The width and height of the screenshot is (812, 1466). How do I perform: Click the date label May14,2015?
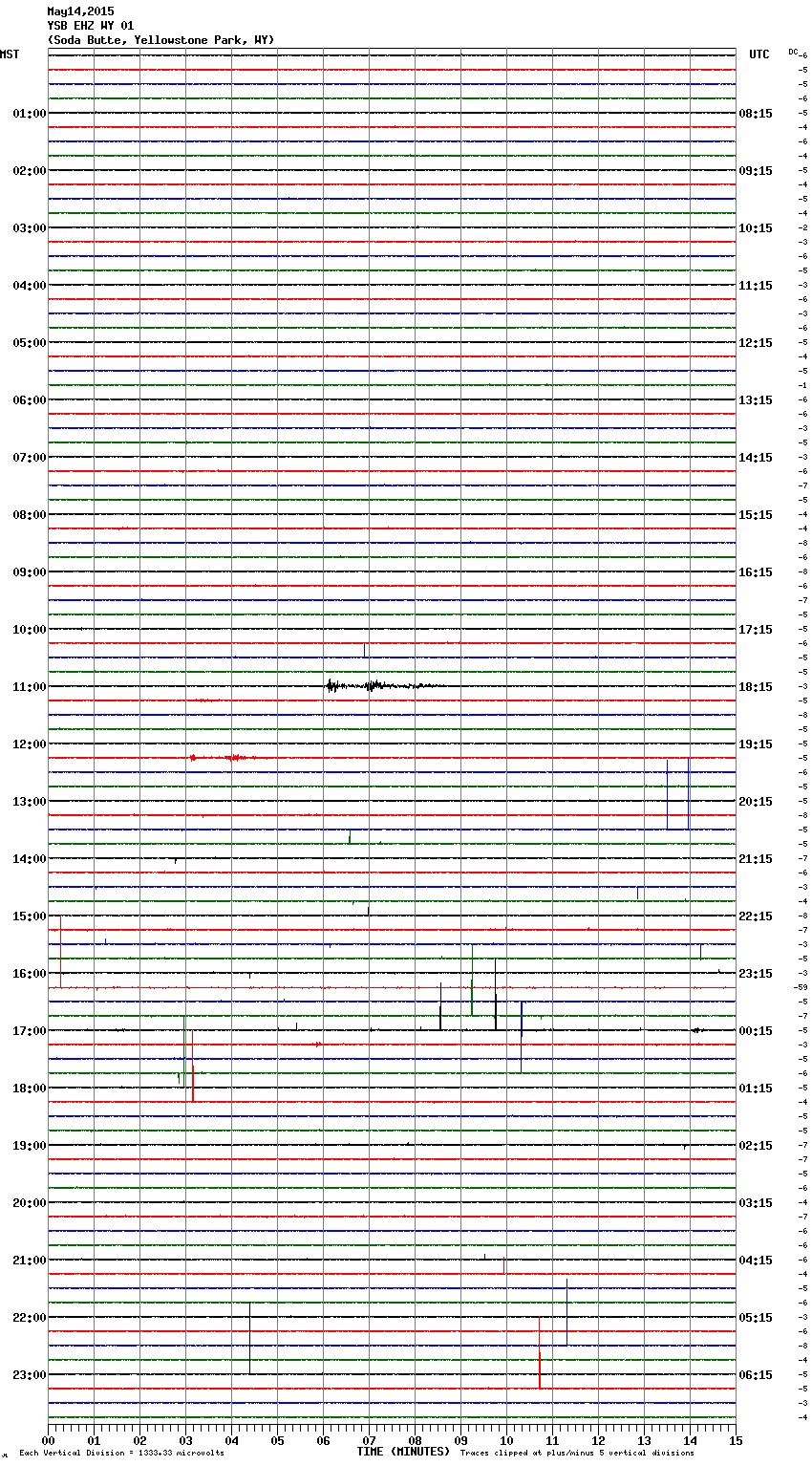click(80, 11)
